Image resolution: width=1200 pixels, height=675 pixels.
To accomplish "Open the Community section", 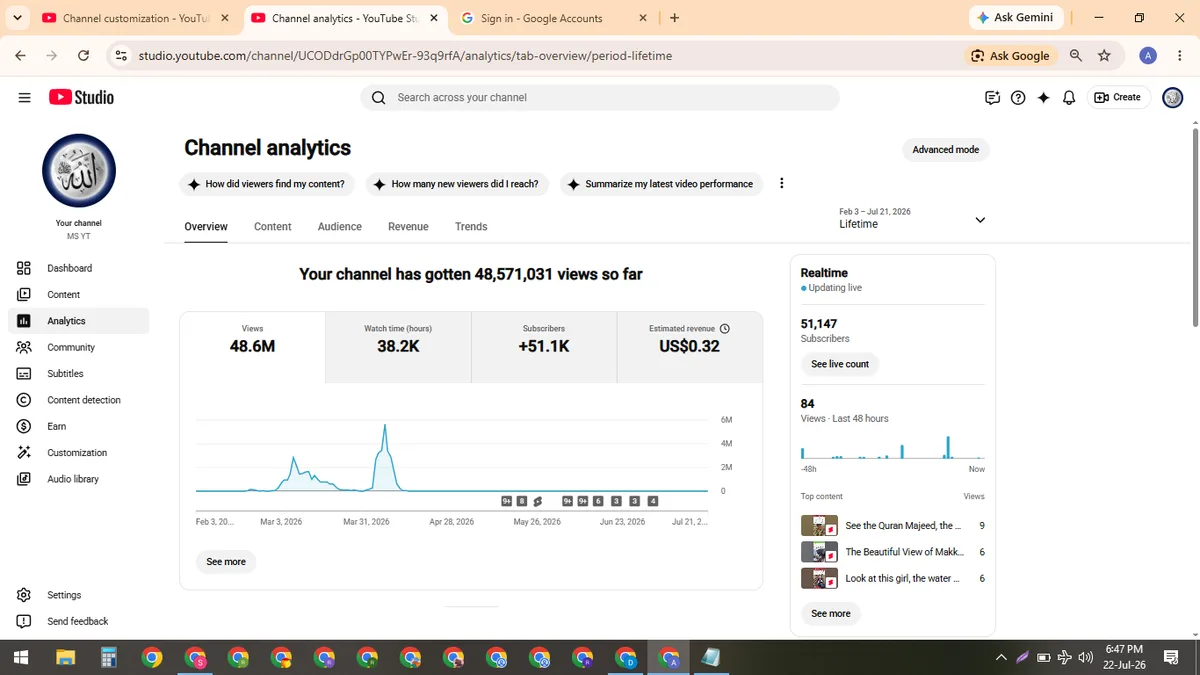I will (79, 347).
